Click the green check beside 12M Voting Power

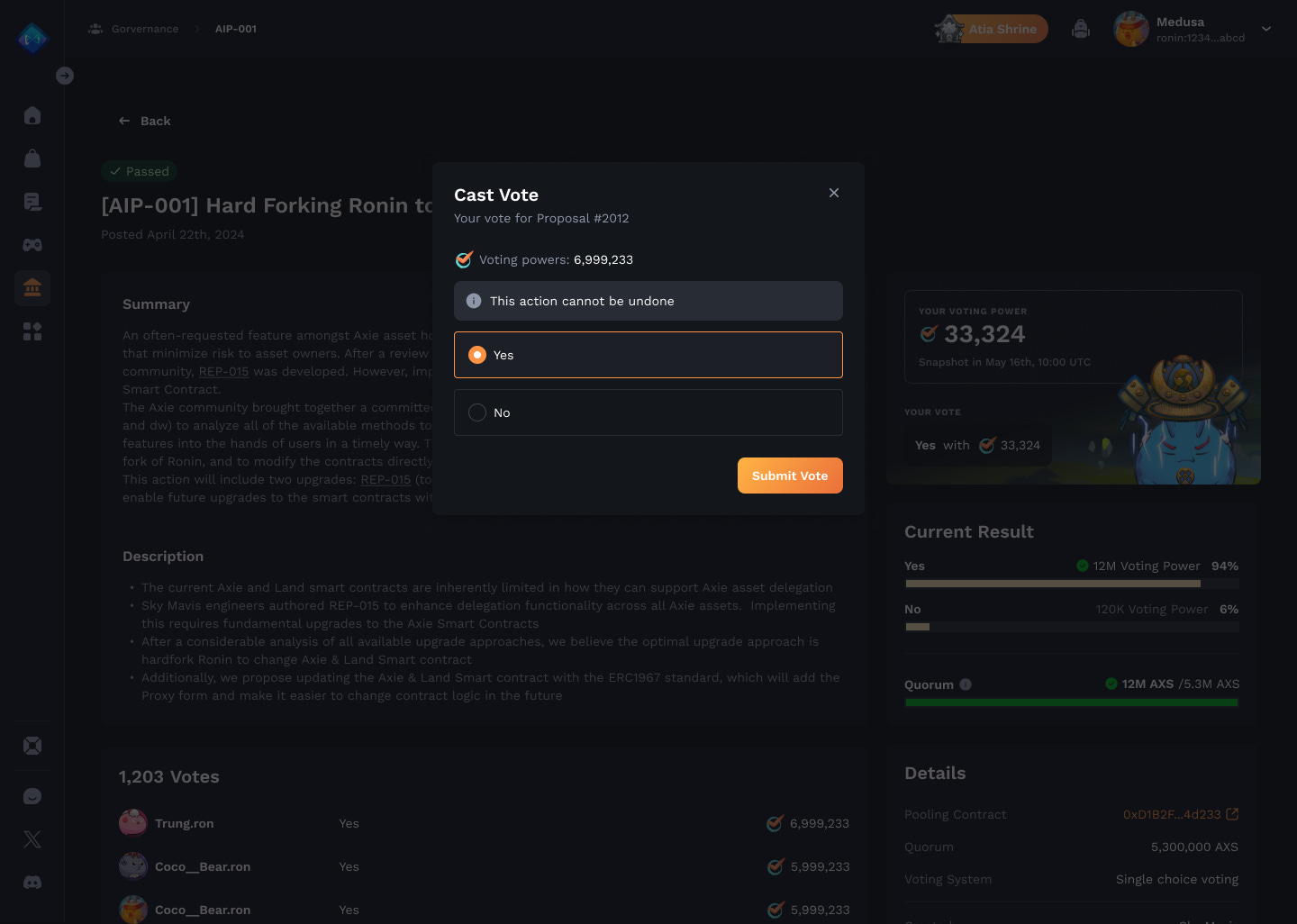(x=1083, y=566)
